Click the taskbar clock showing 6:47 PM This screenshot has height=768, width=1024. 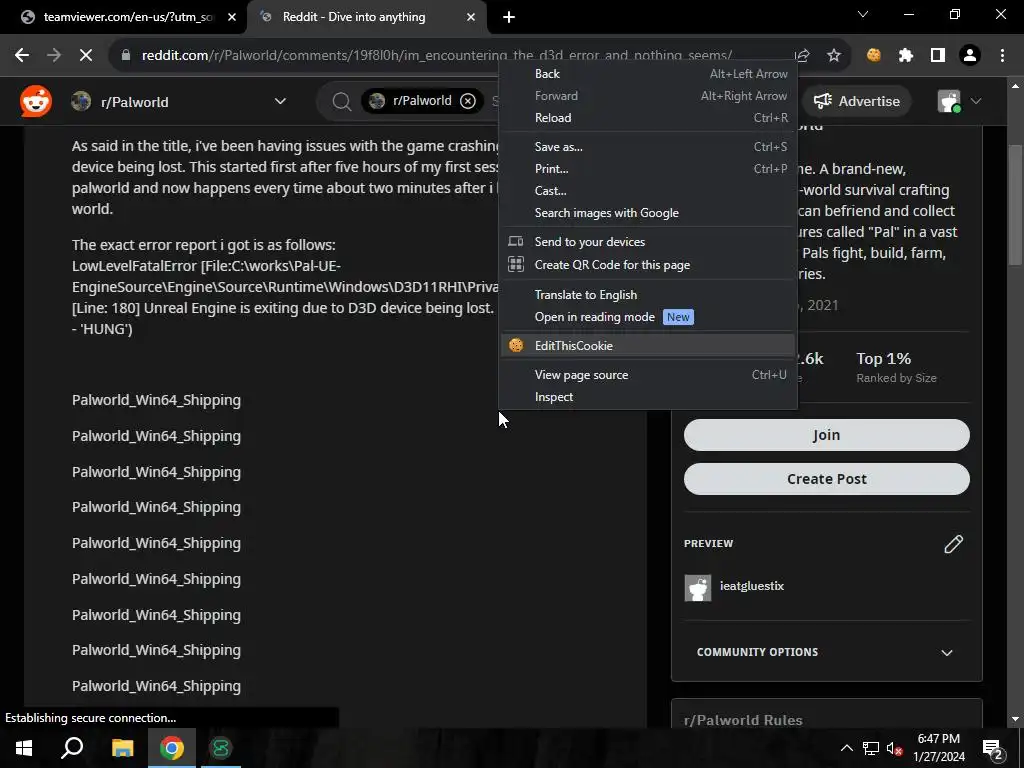tap(938, 748)
